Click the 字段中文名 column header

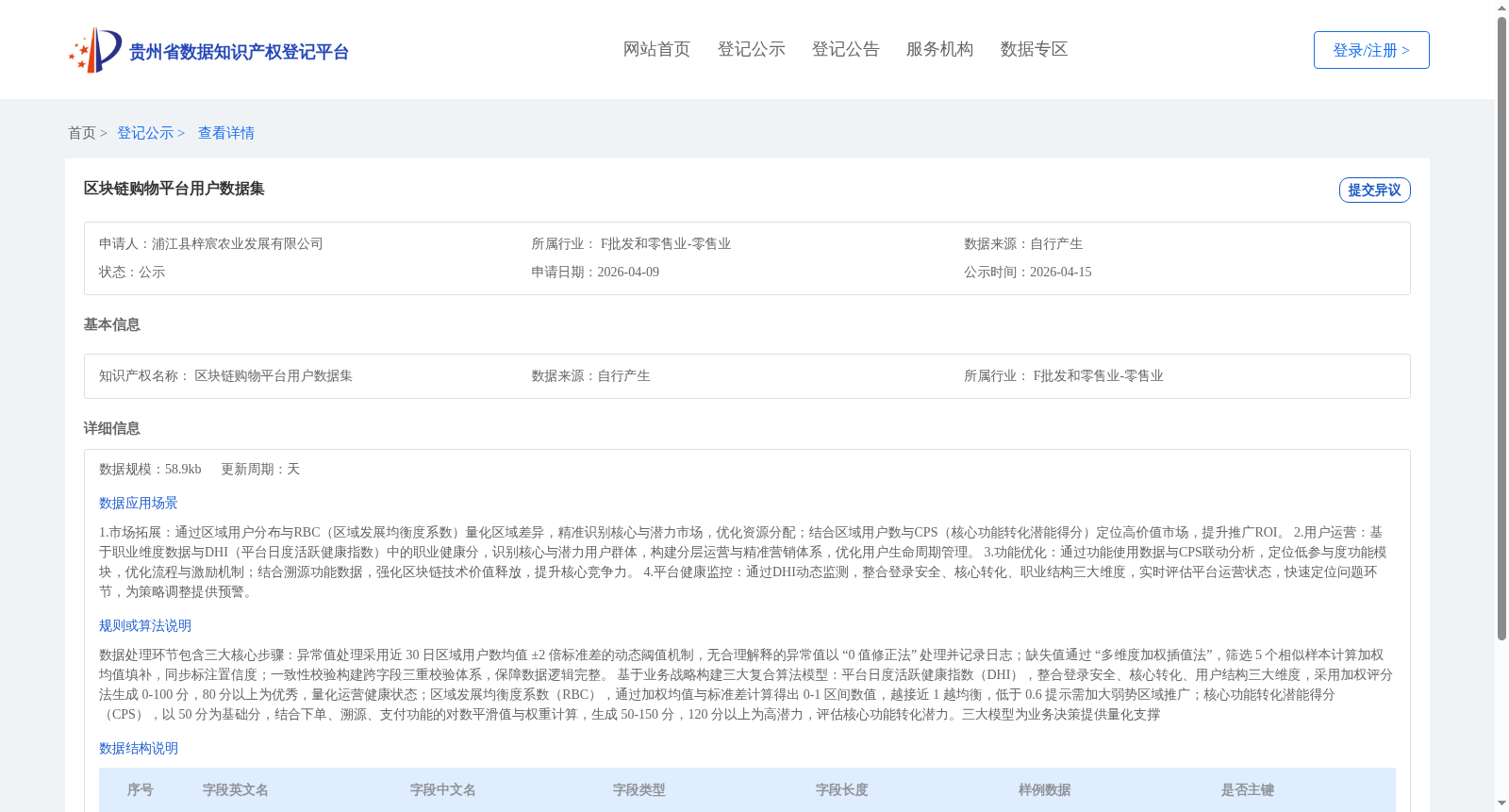pyautogui.click(x=443, y=789)
